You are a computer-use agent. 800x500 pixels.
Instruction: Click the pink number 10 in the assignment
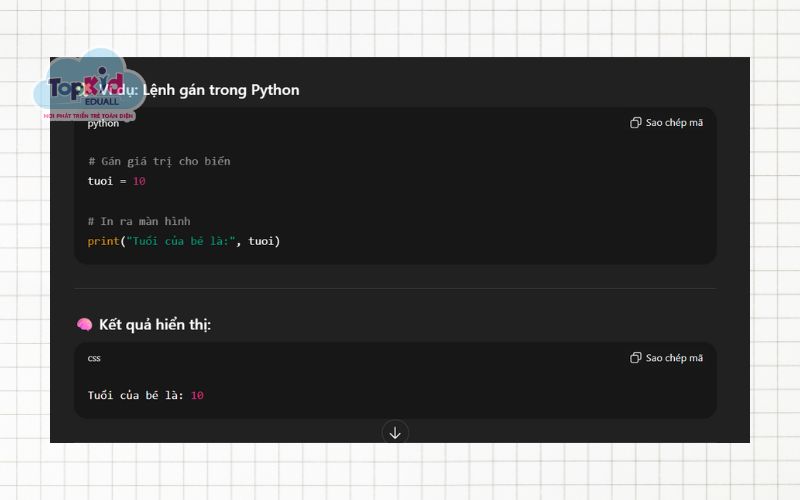pyautogui.click(x=139, y=181)
